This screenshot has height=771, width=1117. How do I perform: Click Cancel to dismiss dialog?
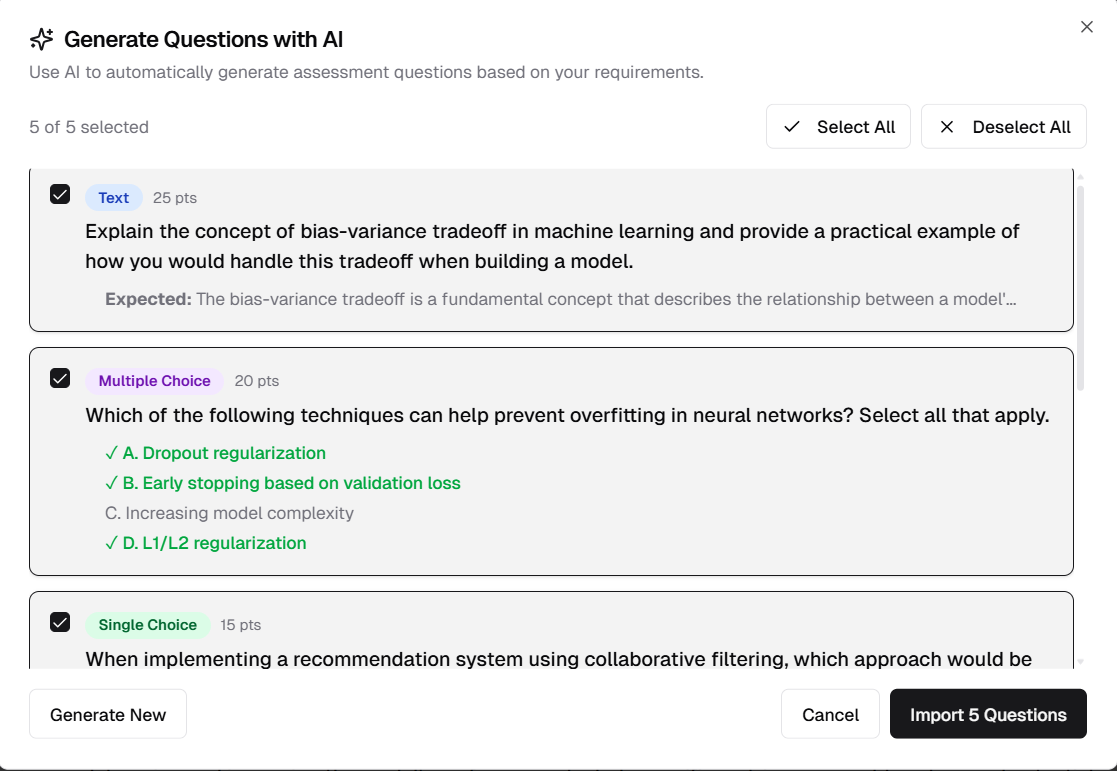coord(830,714)
